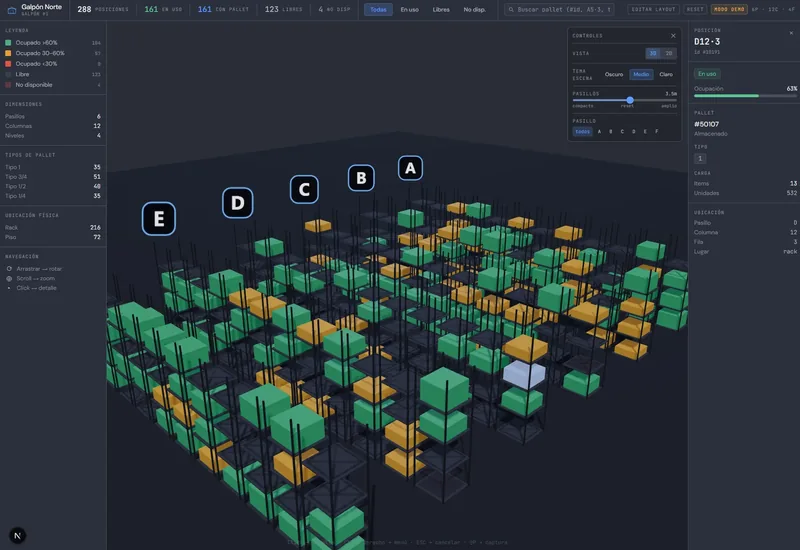Open the round N badge at bottom-left
Screen dimensions: 800x550
17,535
